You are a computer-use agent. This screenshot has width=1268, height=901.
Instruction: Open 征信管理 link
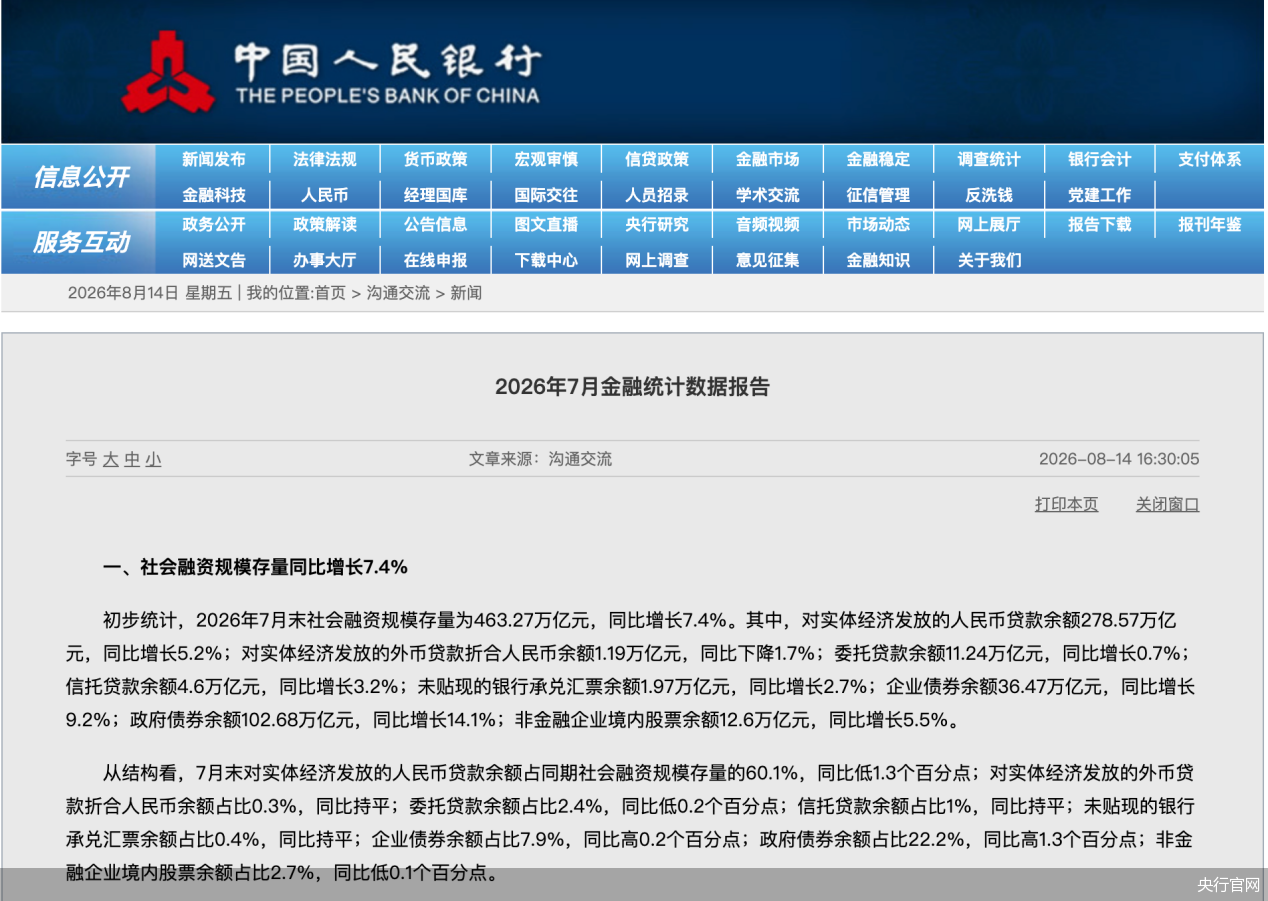click(878, 195)
